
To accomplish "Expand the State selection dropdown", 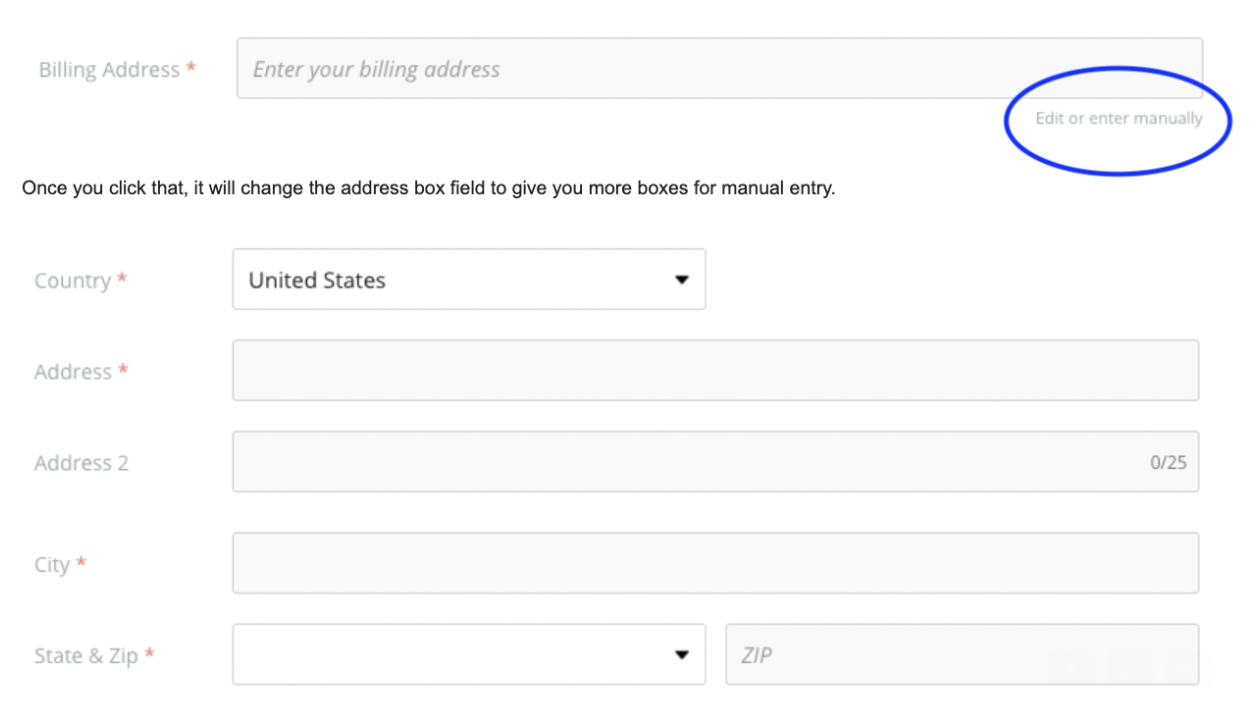I will pyautogui.click(x=469, y=655).
